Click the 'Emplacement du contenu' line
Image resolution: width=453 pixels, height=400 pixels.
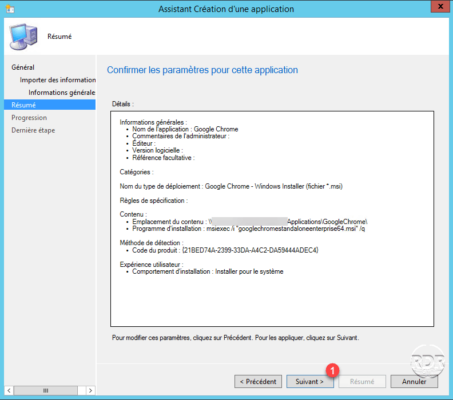point(250,222)
